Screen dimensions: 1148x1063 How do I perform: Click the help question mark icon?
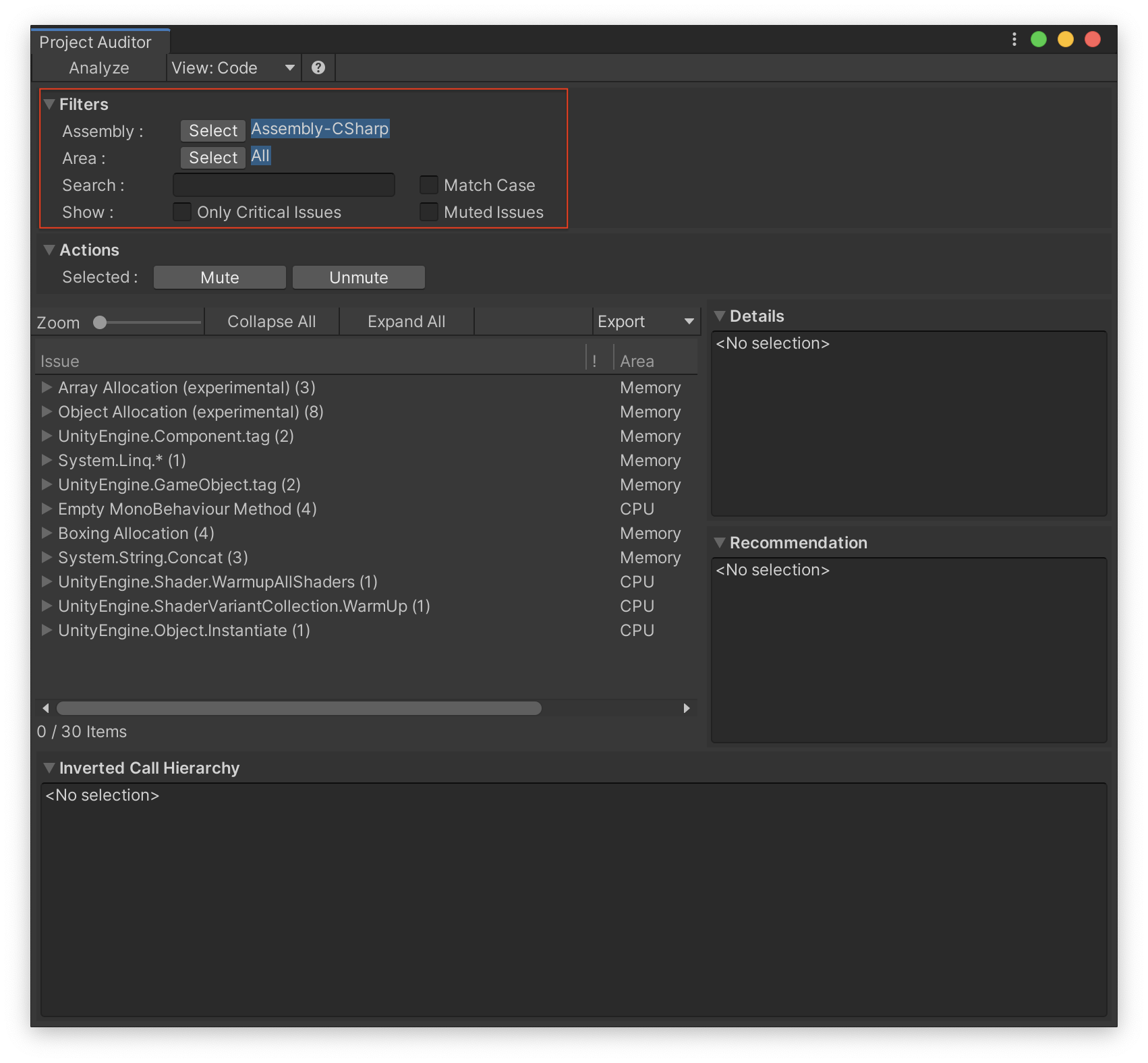pyautogui.click(x=318, y=67)
